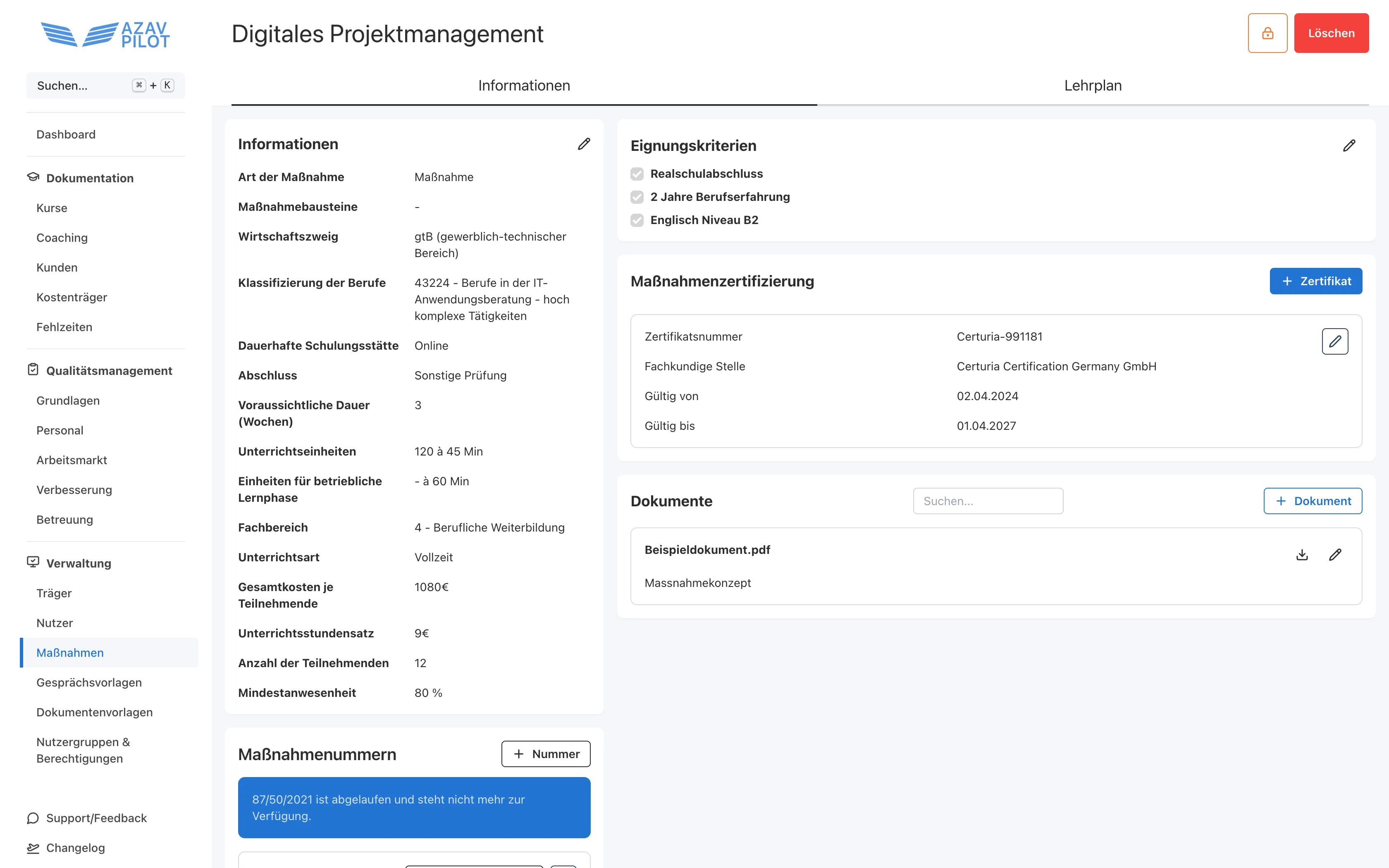Select the Qualitätsmanagement clipboard icon

click(33, 370)
